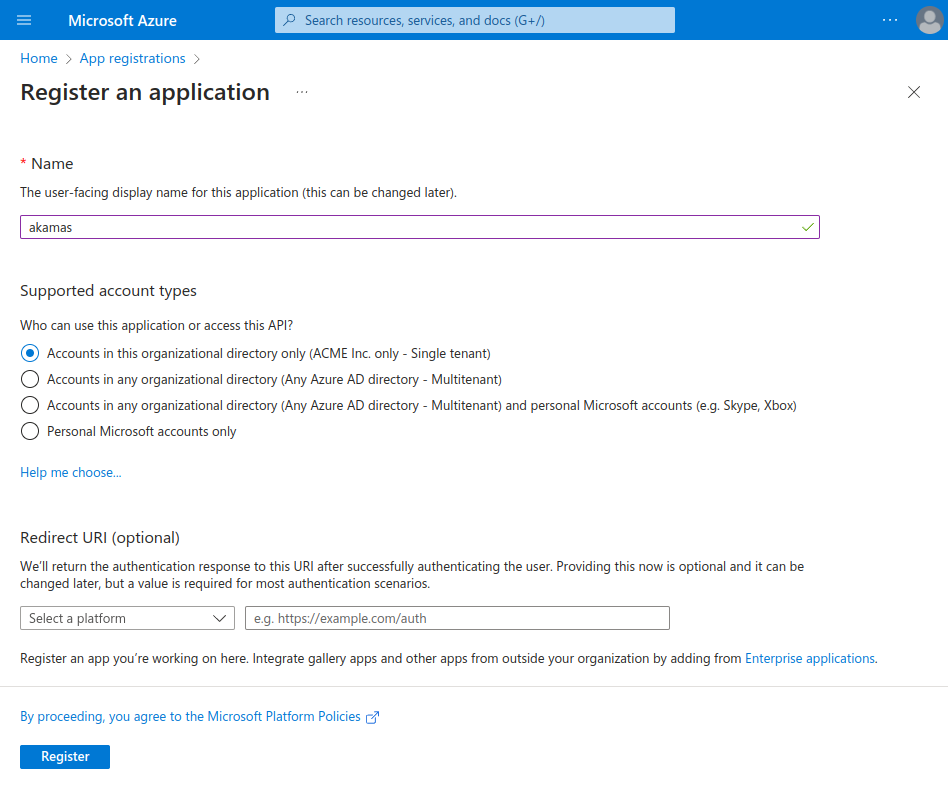Open the top bar ellipsis menu
This screenshot has height=788, width=948.
(890, 20)
